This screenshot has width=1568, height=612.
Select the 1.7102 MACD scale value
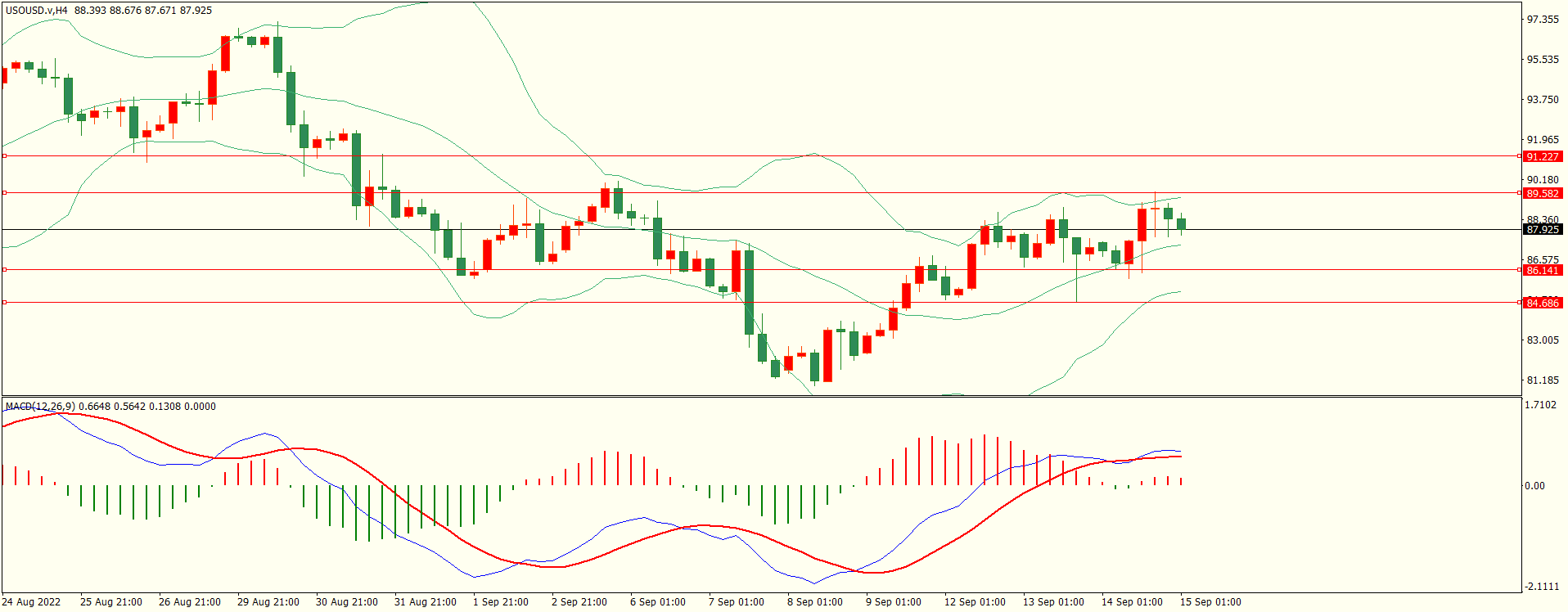pyautogui.click(x=1541, y=406)
